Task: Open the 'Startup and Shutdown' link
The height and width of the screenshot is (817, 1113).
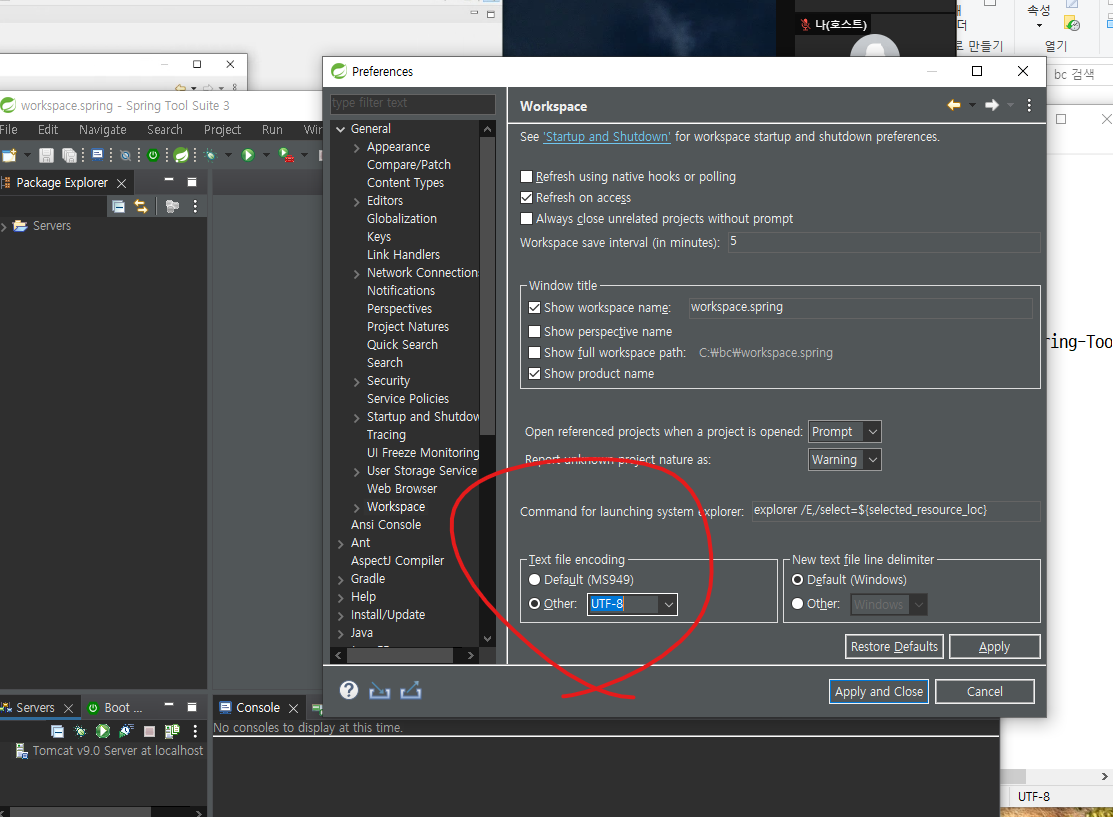Action: (607, 136)
